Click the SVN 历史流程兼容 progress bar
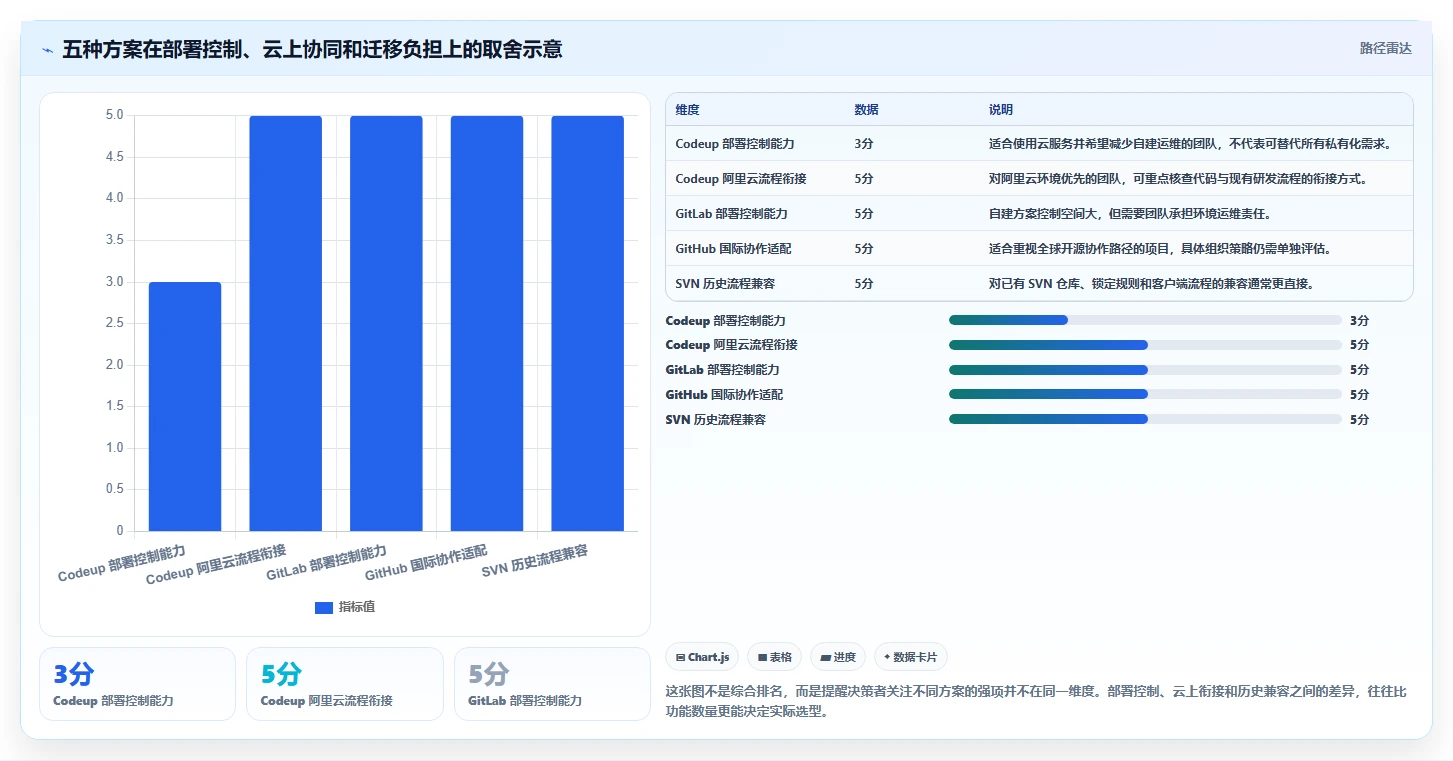This screenshot has height=761, width=1453. tap(1145, 419)
